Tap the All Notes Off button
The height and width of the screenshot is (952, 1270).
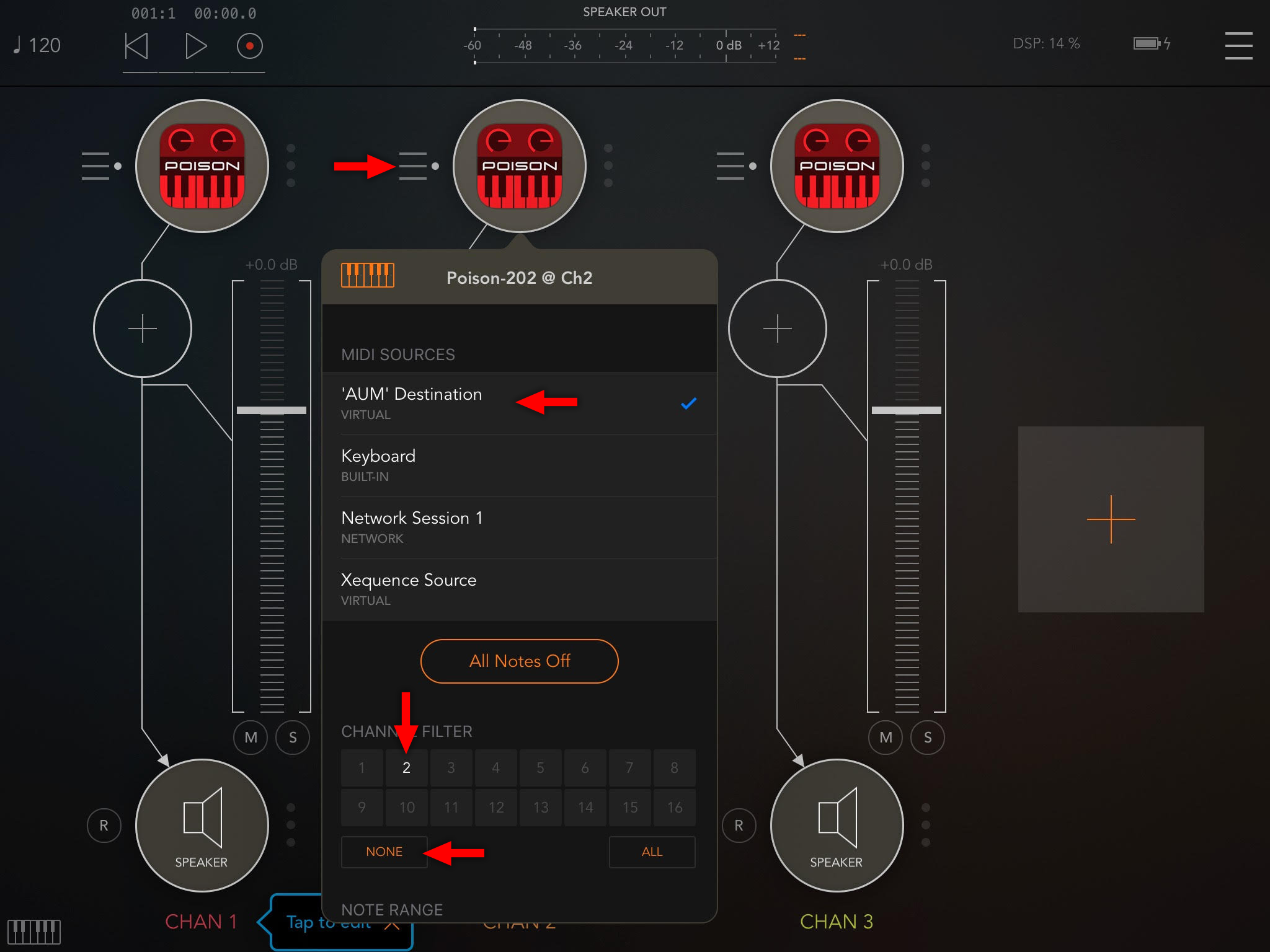(520, 661)
